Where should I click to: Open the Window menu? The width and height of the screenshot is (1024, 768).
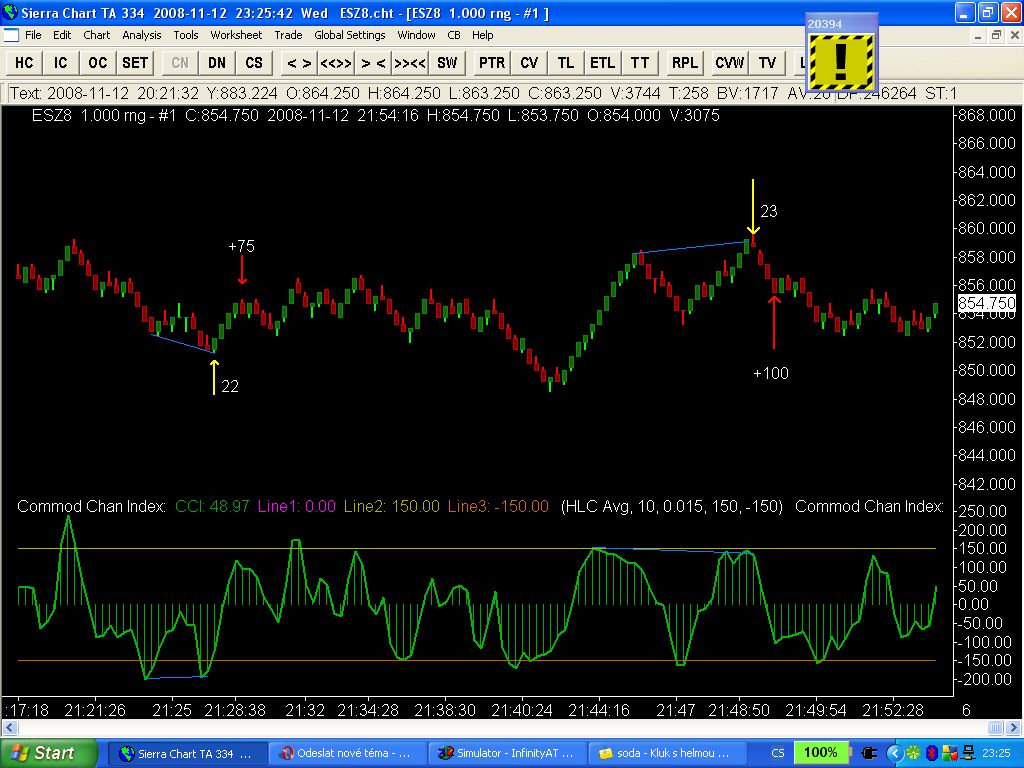(x=417, y=35)
